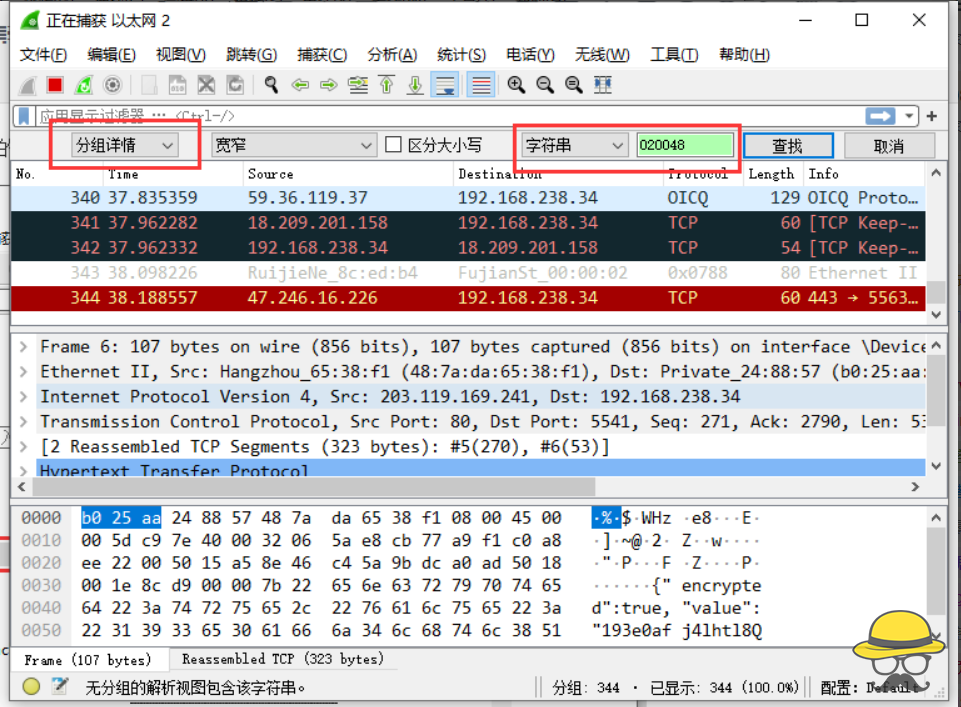Click the find packet magnifier icon
The image size is (961, 707).
coord(271,86)
